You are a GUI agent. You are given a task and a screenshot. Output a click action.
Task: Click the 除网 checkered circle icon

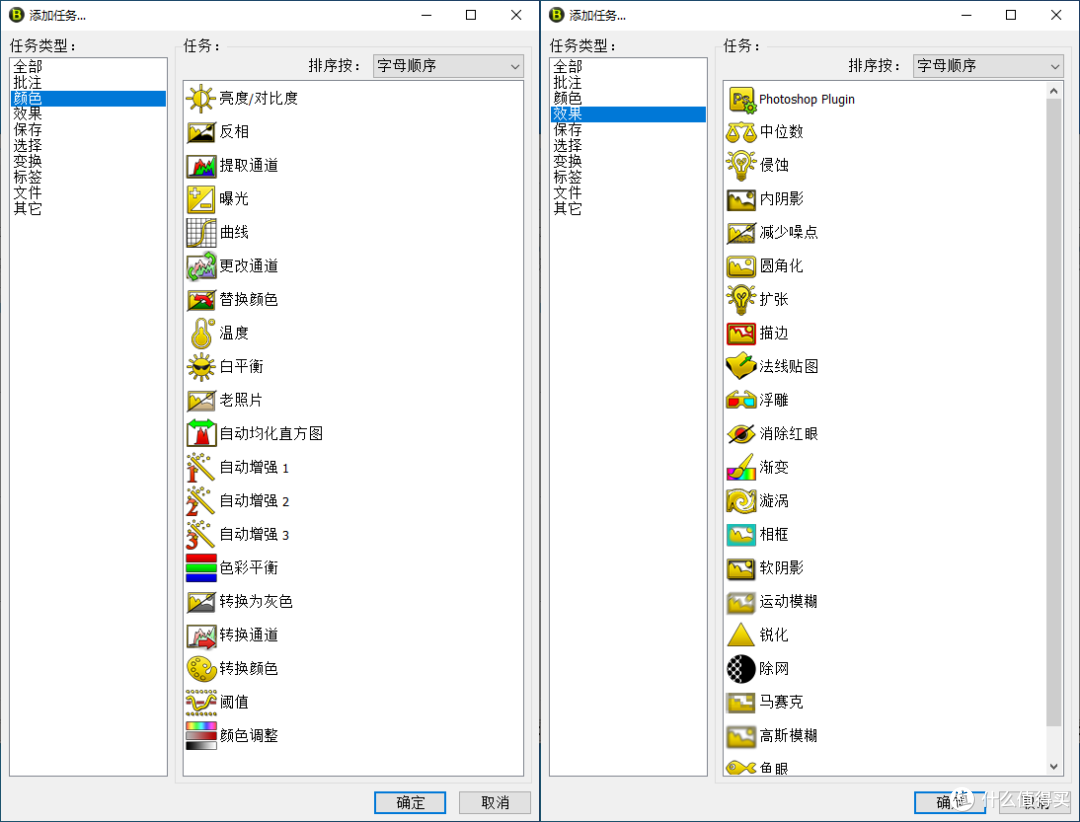click(741, 668)
